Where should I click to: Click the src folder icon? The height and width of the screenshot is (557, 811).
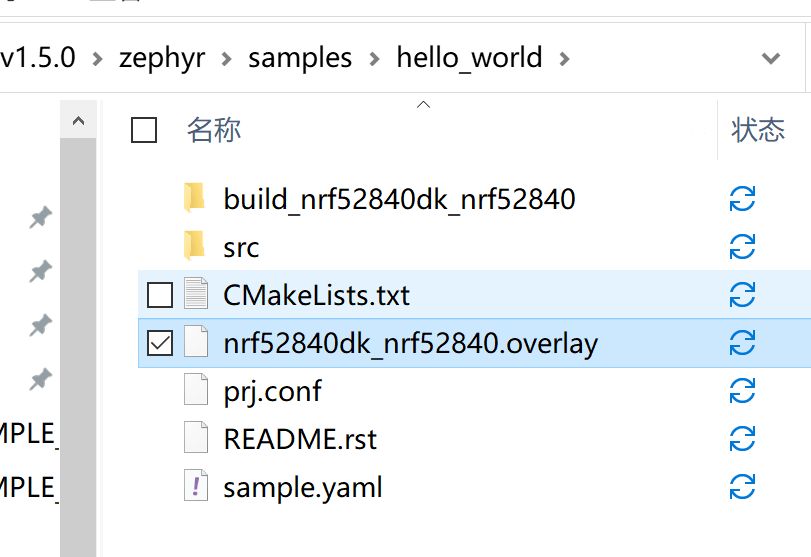click(195, 246)
